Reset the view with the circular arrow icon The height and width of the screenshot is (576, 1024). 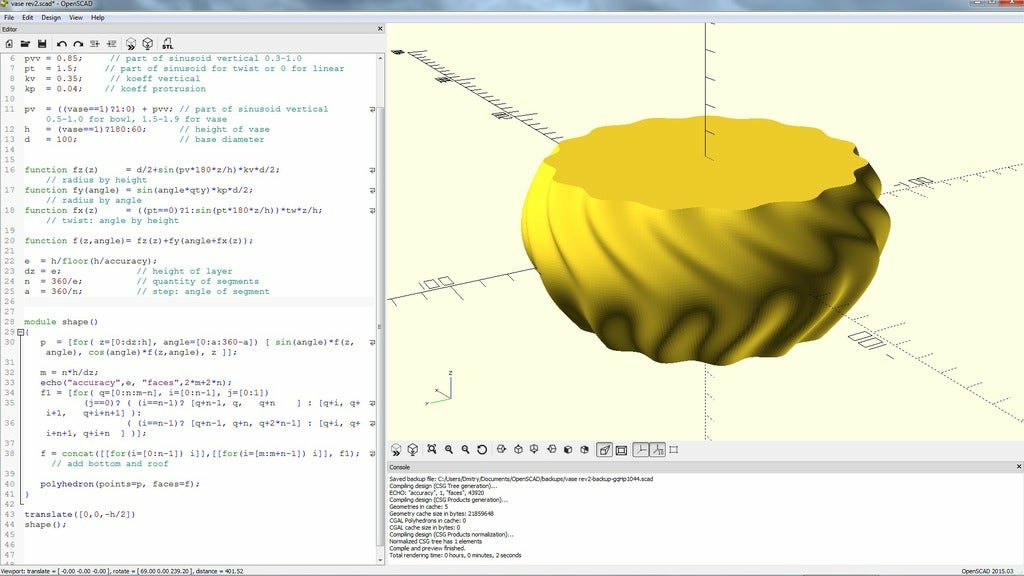(482, 450)
